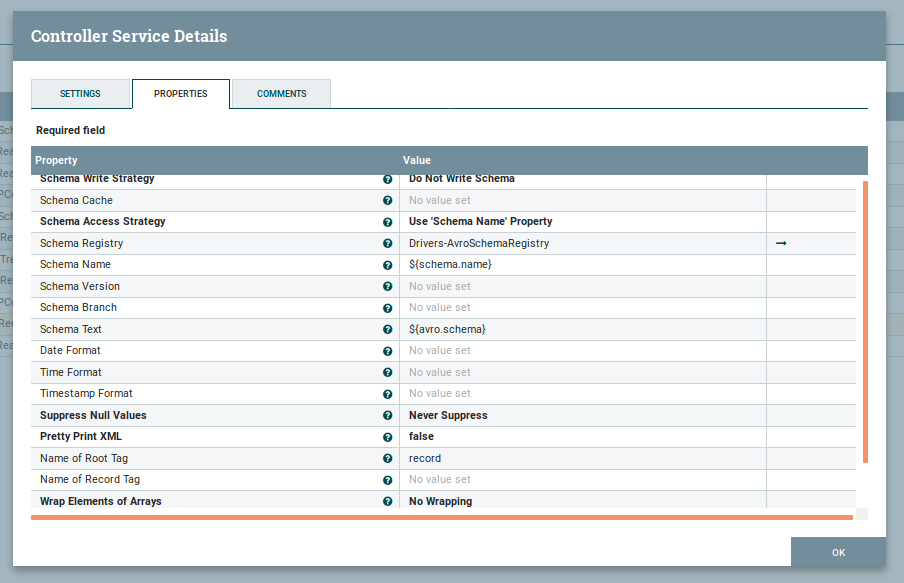904x583 pixels.
Task: Click the horizontal scrollbar below properties
Action: pyautogui.click(x=441, y=517)
